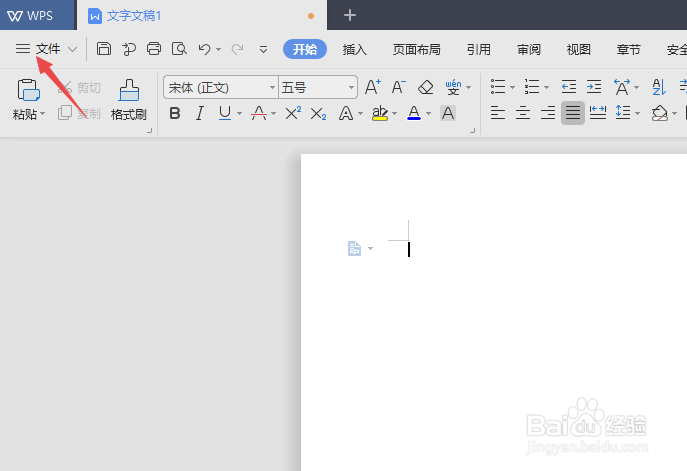Switch to the 插入 ribbon tab

354,50
